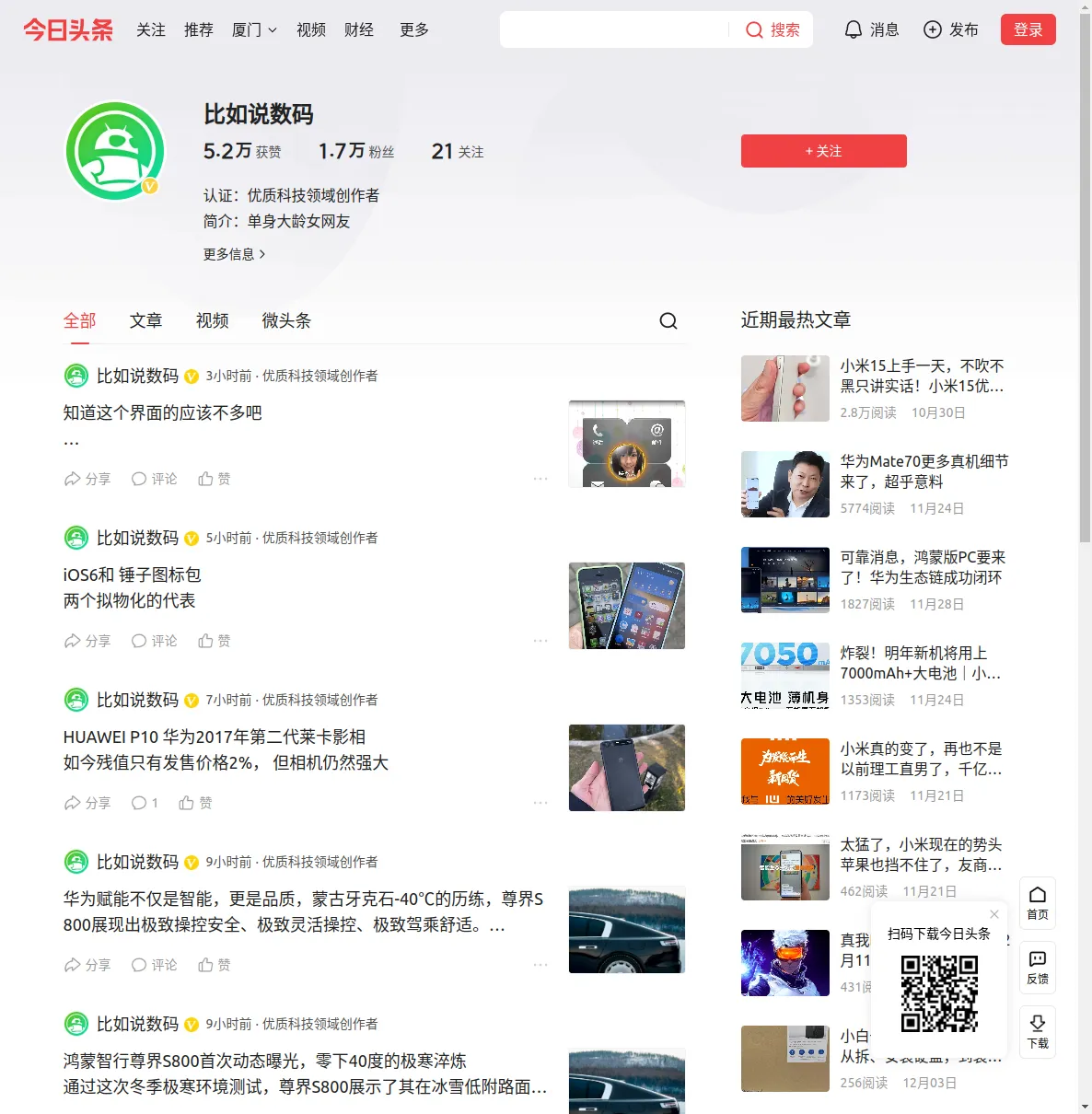Share the iOS6和锤子图标包 post

point(87,641)
